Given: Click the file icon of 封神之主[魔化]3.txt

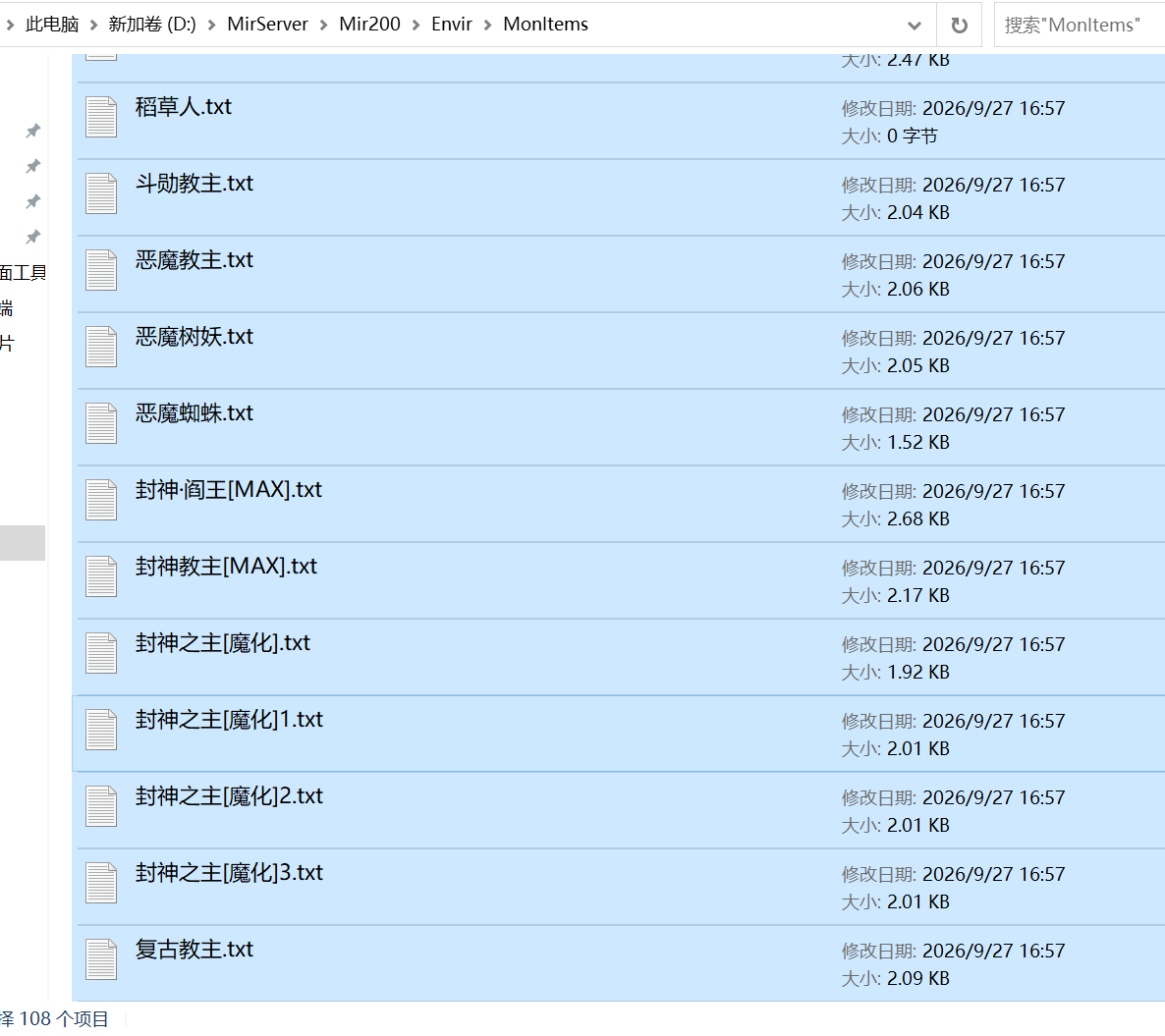Looking at the screenshot, I should 101,882.
